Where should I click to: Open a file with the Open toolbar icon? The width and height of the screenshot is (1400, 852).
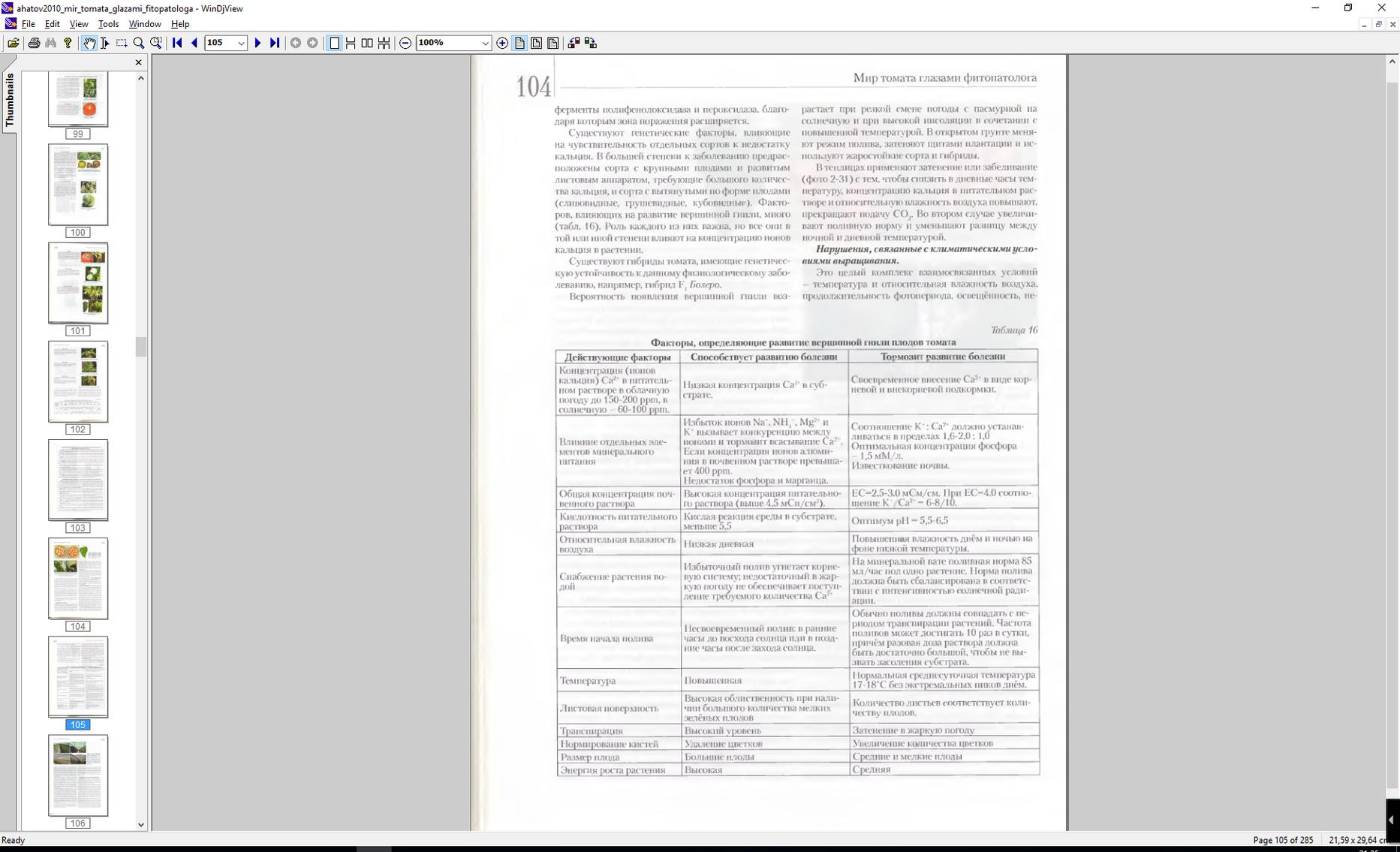click(x=14, y=43)
